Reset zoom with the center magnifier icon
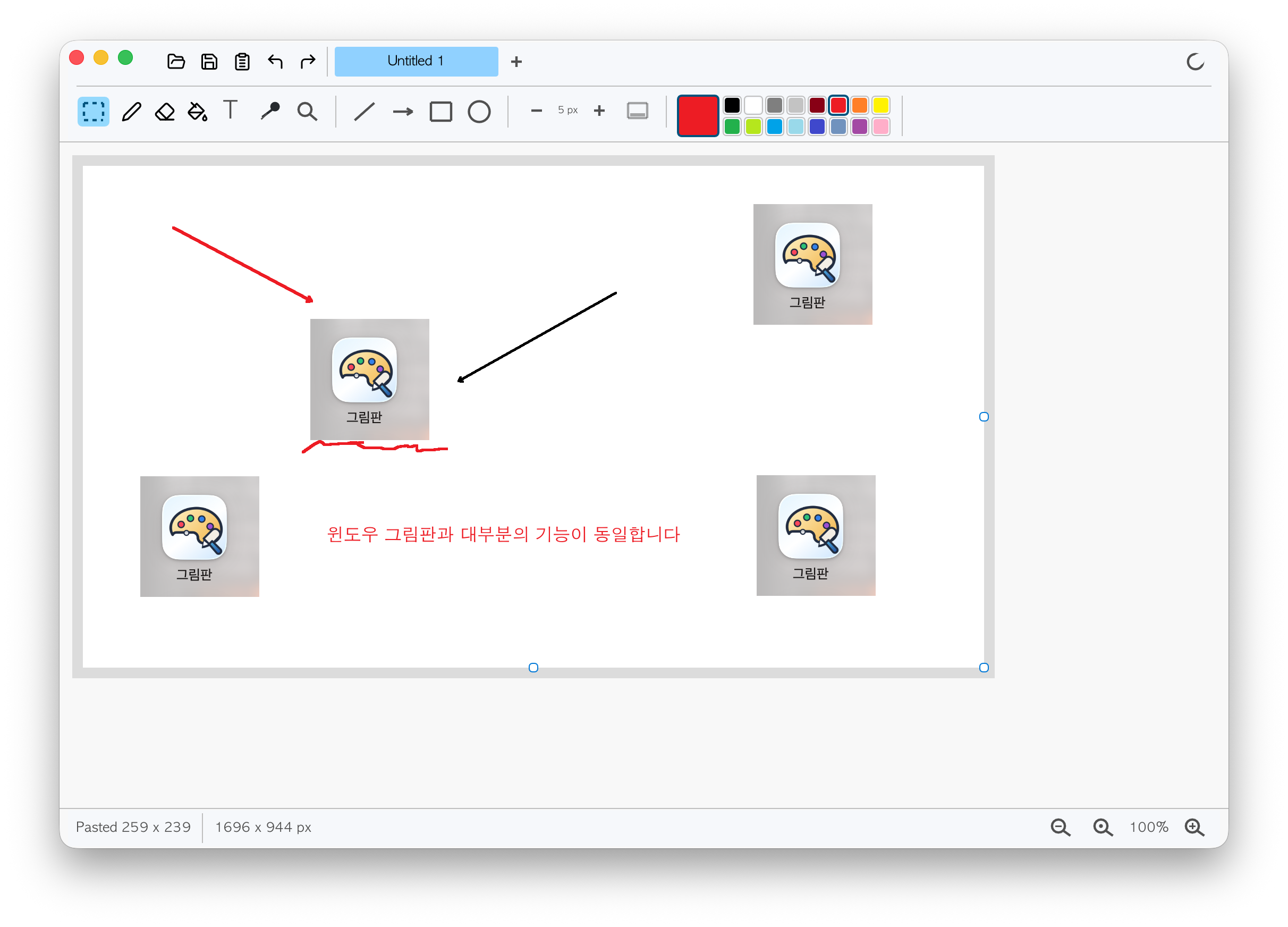 1103,827
